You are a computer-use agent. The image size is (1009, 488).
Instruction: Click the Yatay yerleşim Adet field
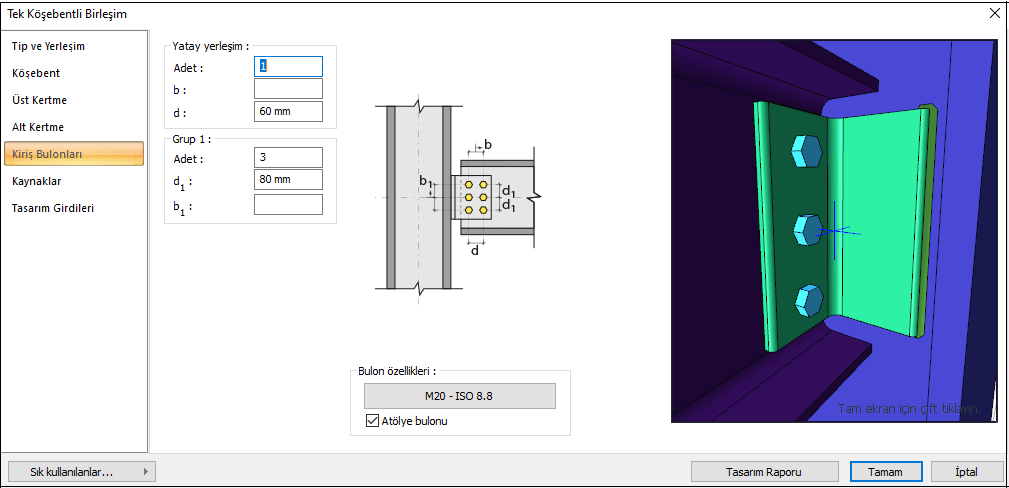(x=288, y=66)
